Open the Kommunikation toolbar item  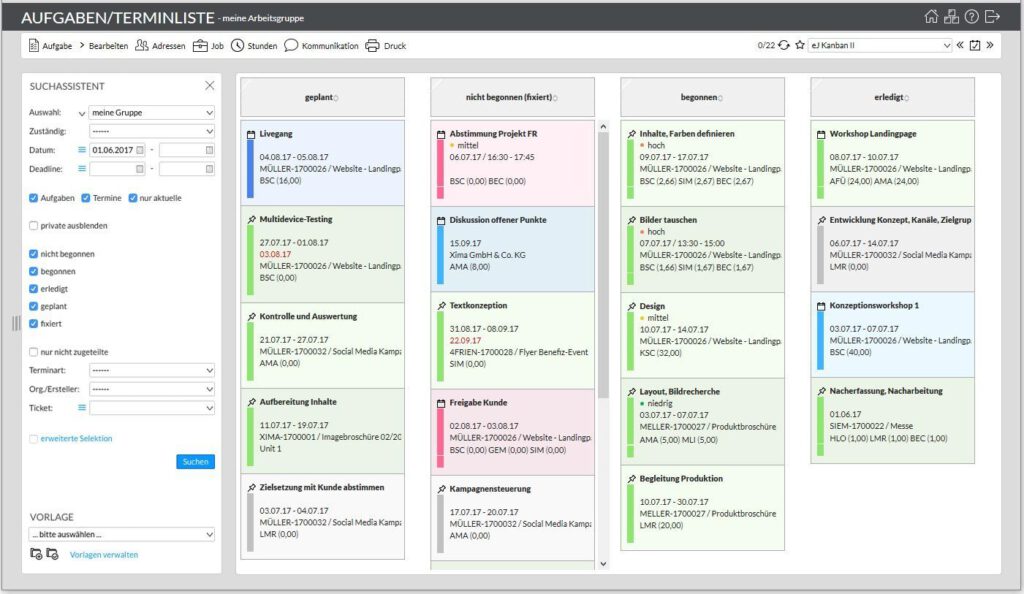pos(321,46)
